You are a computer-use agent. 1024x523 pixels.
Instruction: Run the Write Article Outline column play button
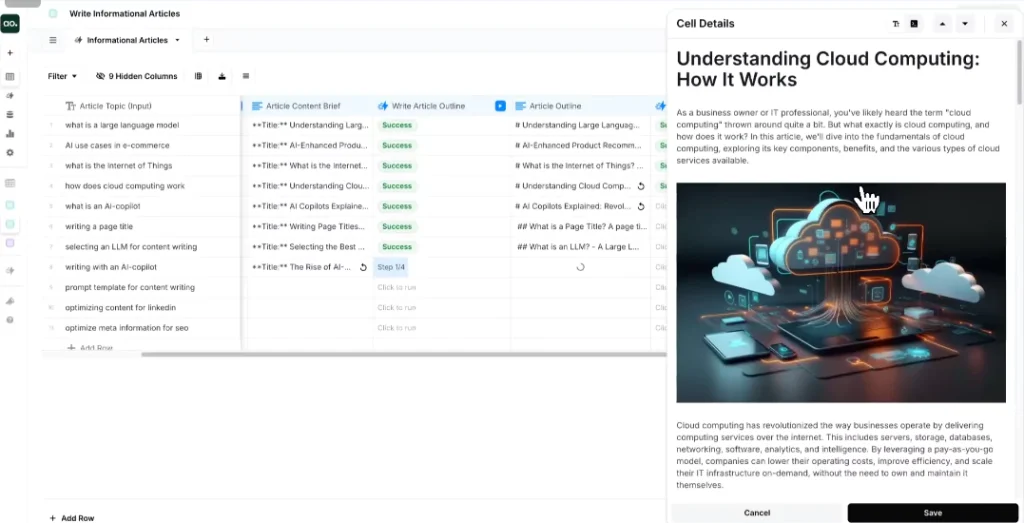tap(500, 106)
